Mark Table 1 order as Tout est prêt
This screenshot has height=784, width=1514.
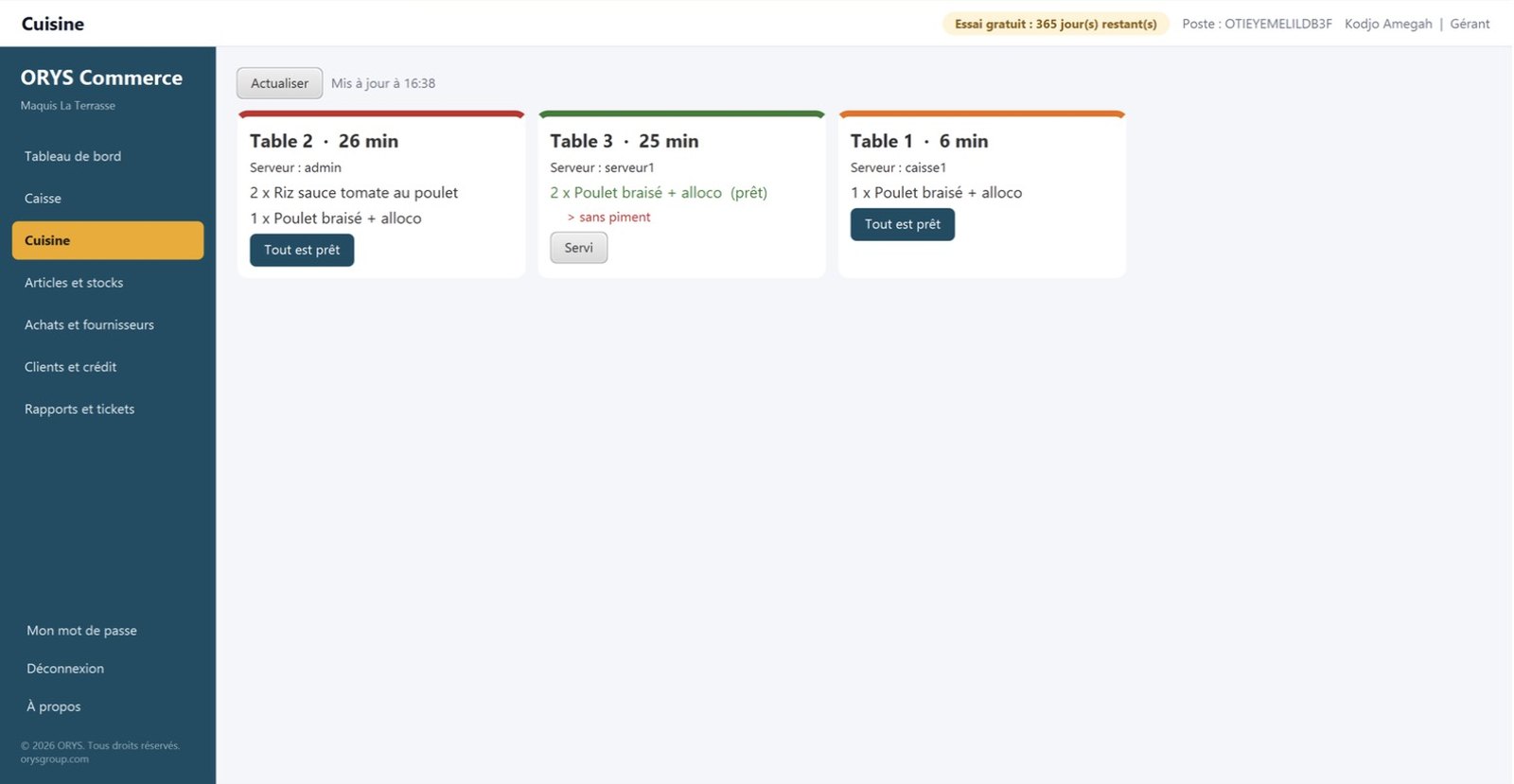tap(902, 224)
